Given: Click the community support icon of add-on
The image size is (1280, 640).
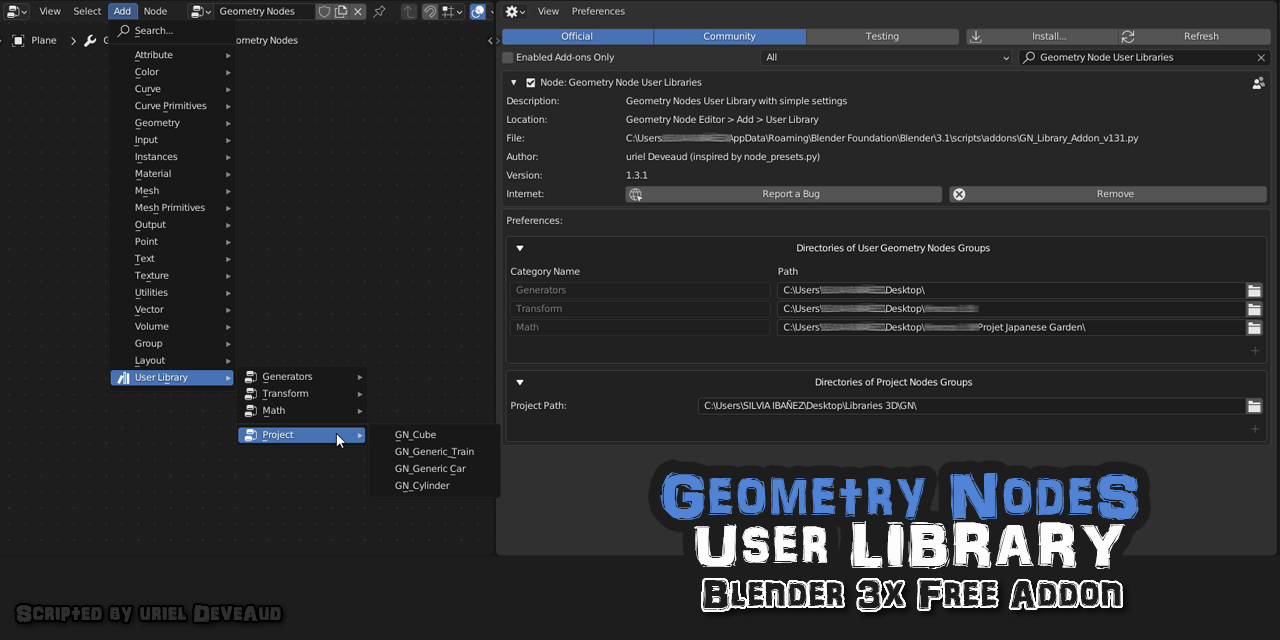Looking at the screenshot, I should [x=1258, y=83].
